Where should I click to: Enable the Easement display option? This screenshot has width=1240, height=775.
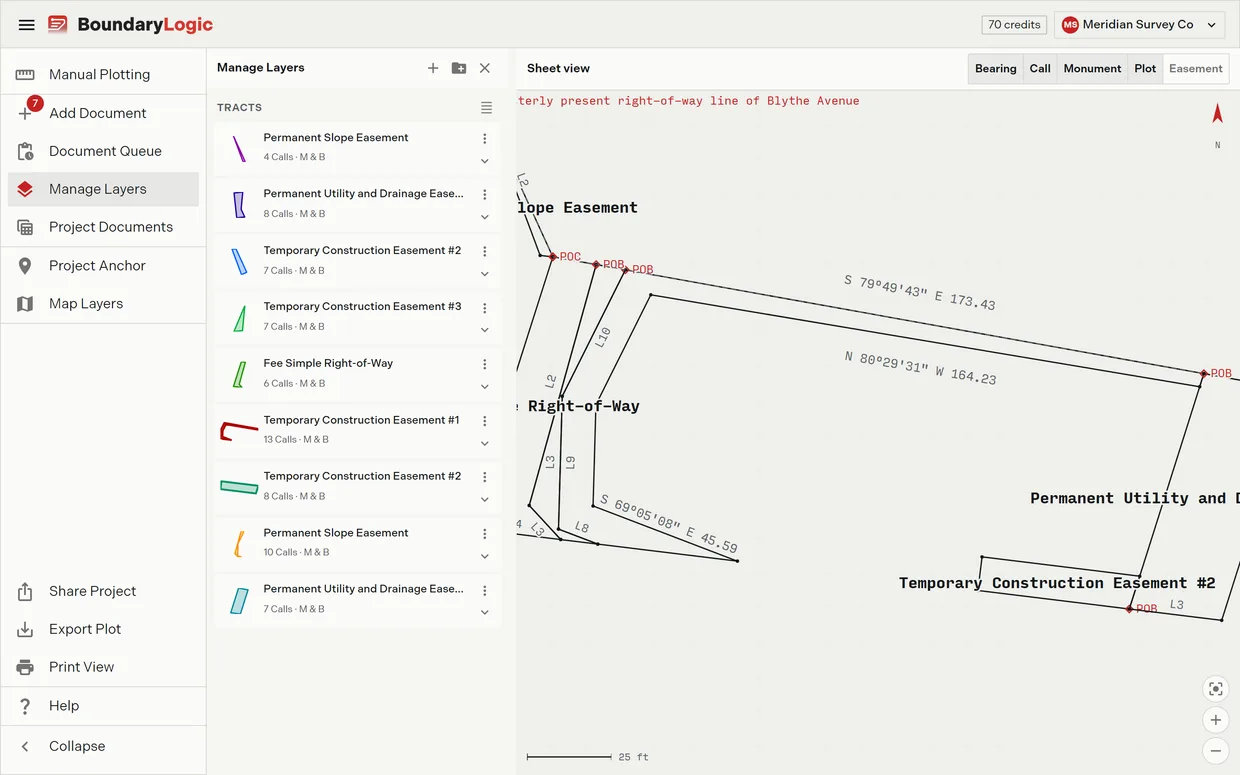coord(1196,69)
